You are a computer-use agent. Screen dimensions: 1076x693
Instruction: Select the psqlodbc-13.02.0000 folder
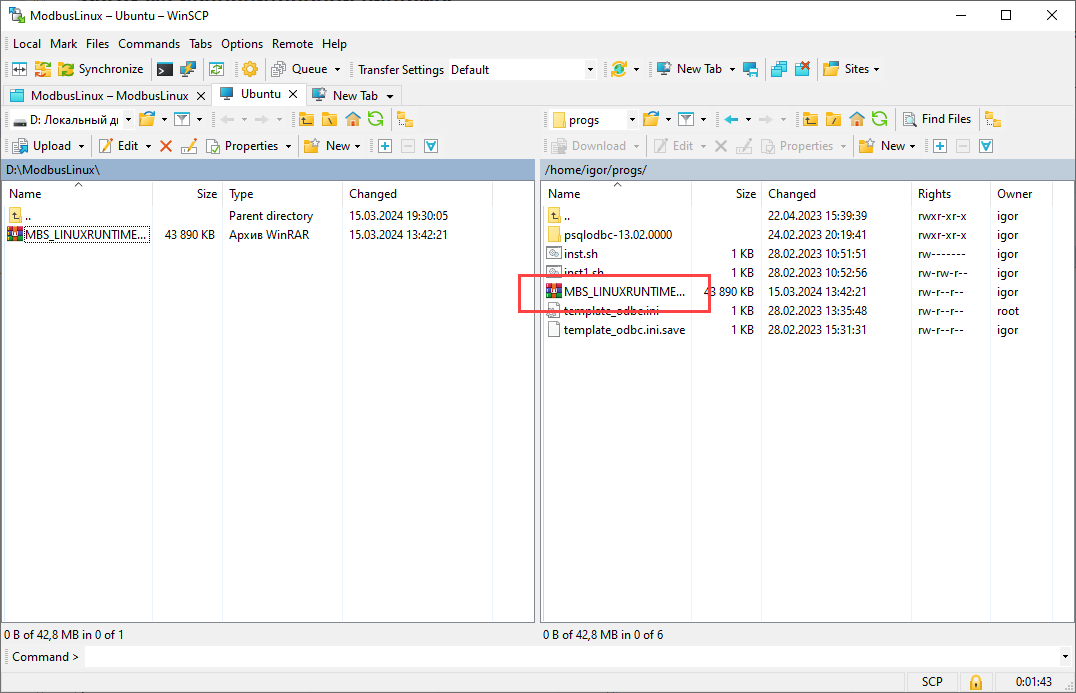(x=617, y=235)
